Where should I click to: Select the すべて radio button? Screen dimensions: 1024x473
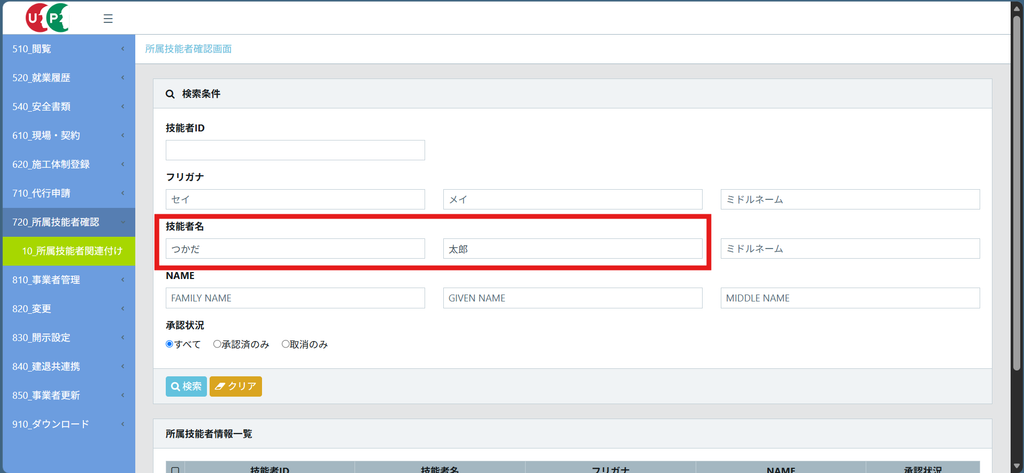[169, 344]
